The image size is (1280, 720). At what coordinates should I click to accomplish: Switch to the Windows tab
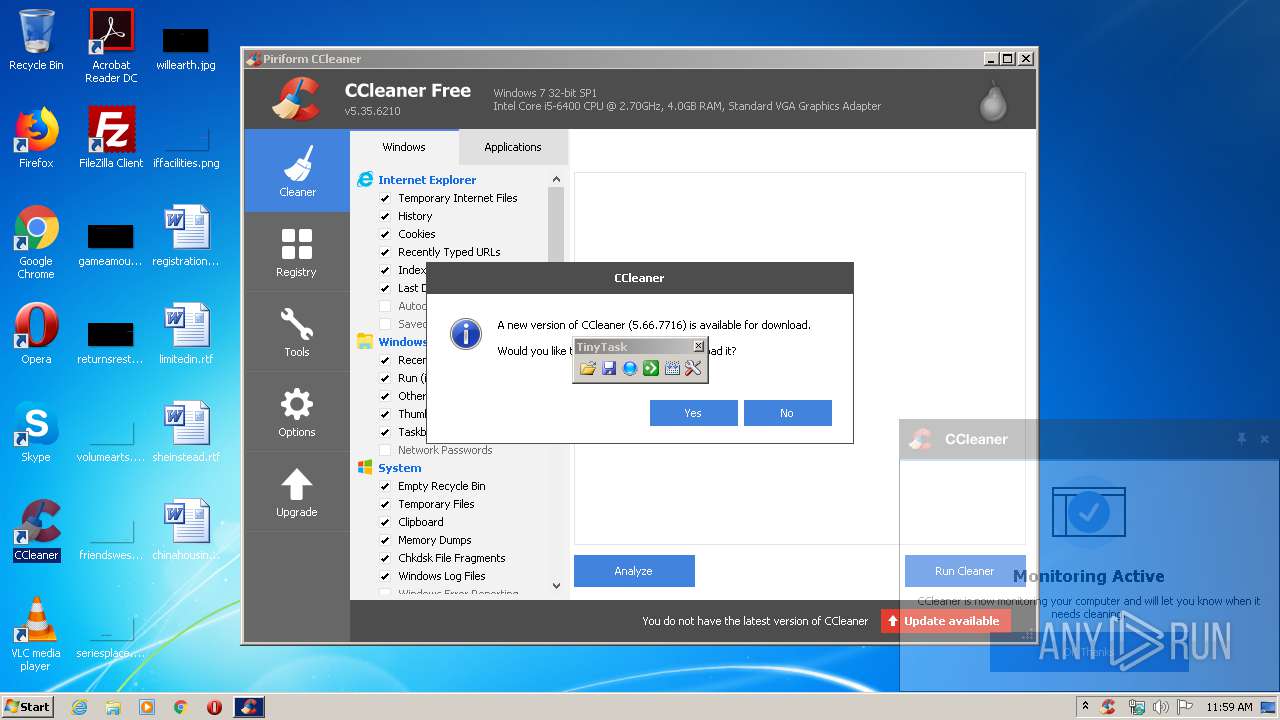pyautogui.click(x=404, y=147)
